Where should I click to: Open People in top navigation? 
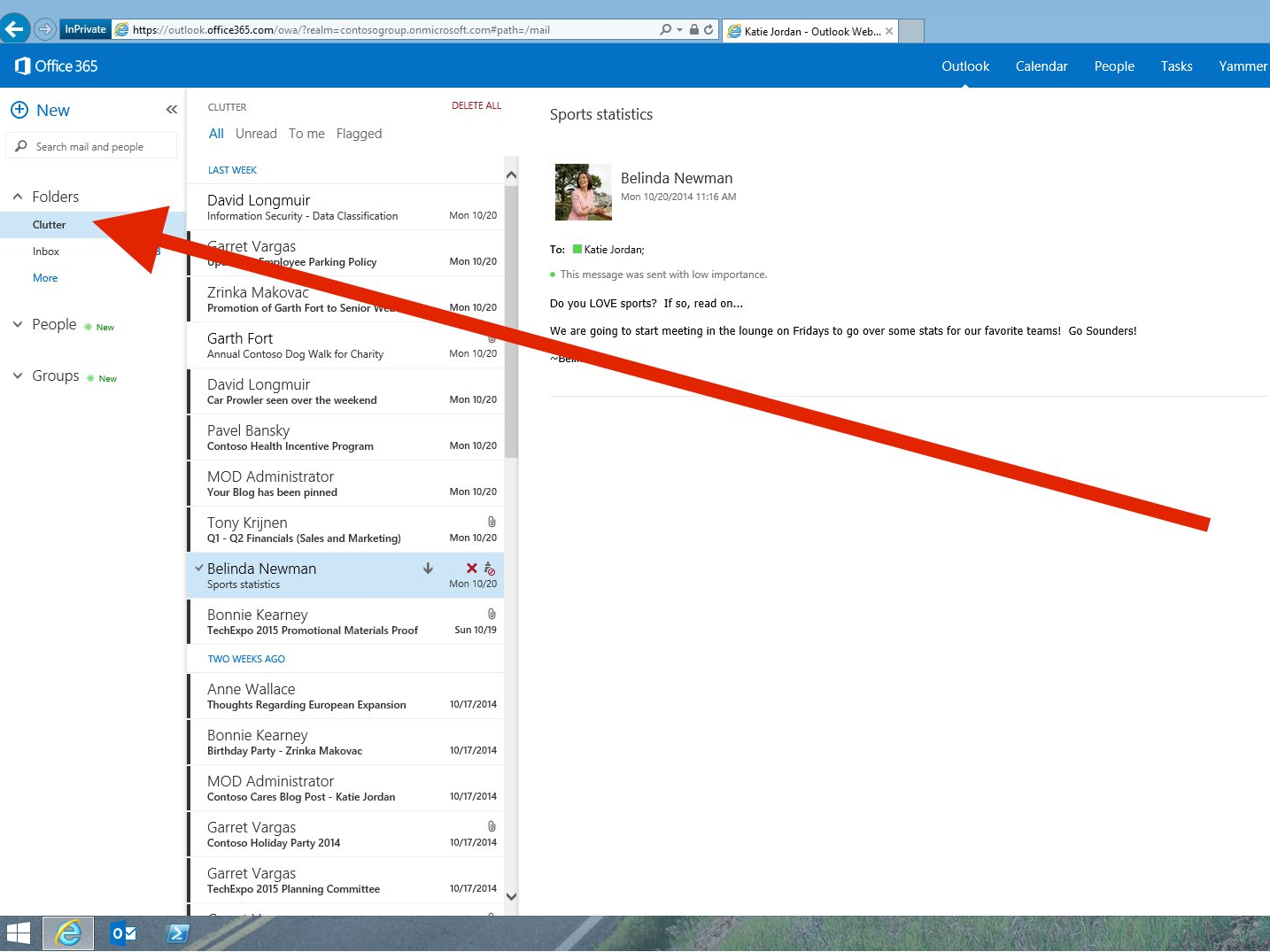click(x=1114, y=66)
